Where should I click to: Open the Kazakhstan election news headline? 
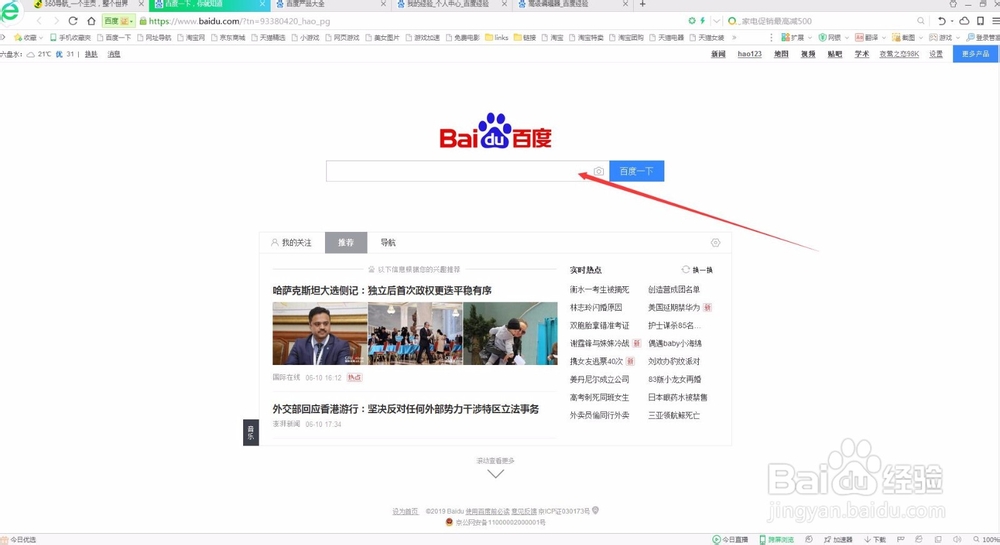[x=382, y=291]
